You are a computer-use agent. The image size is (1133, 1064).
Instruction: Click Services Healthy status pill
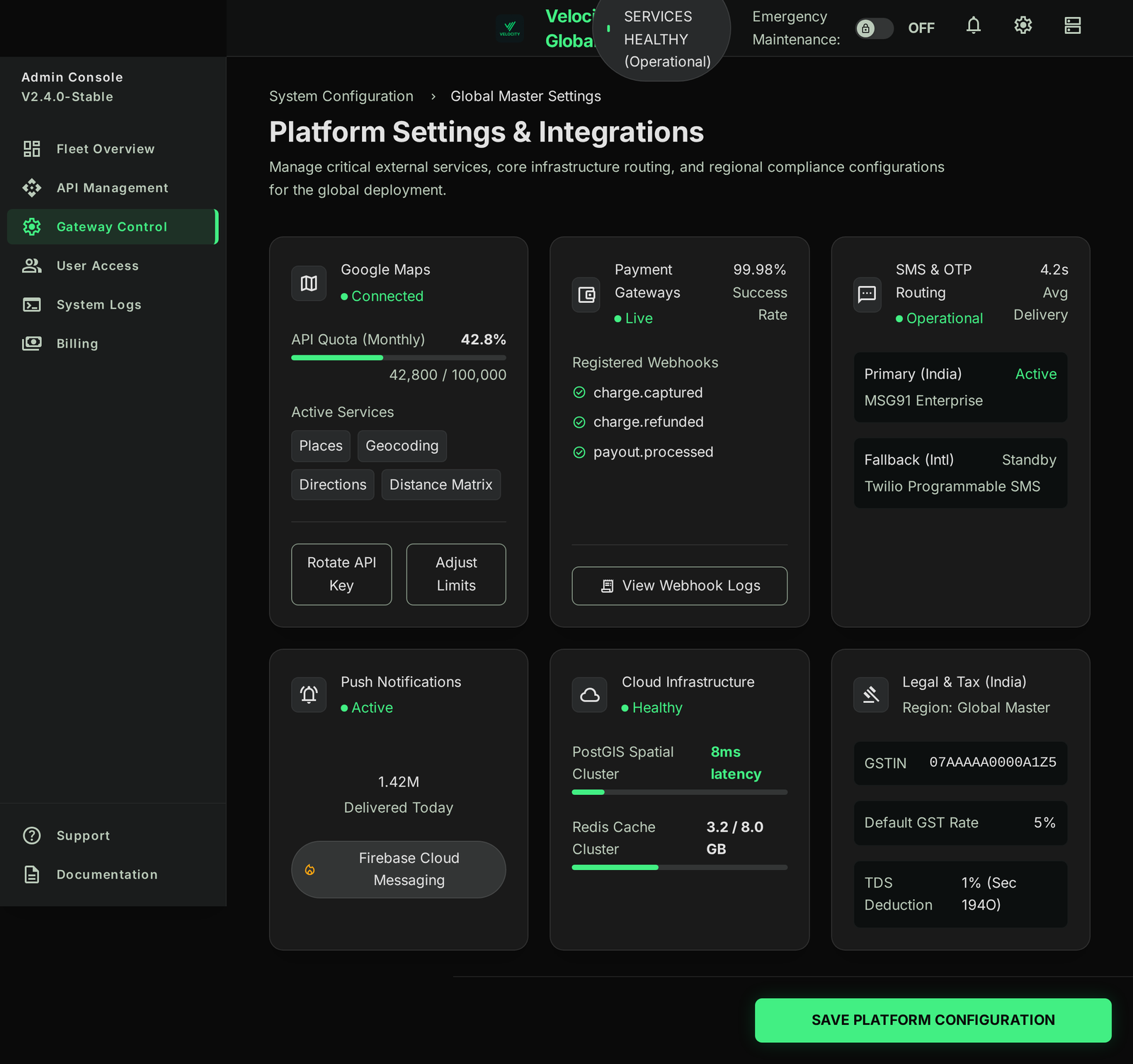662,39
